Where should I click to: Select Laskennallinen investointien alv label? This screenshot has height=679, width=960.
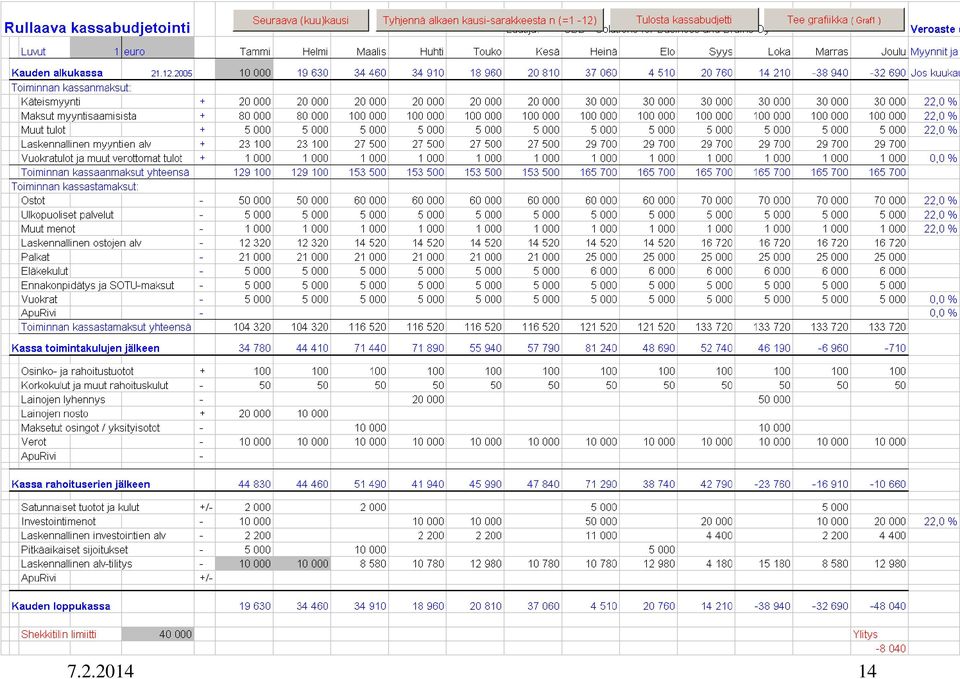(x=93, y=535)
